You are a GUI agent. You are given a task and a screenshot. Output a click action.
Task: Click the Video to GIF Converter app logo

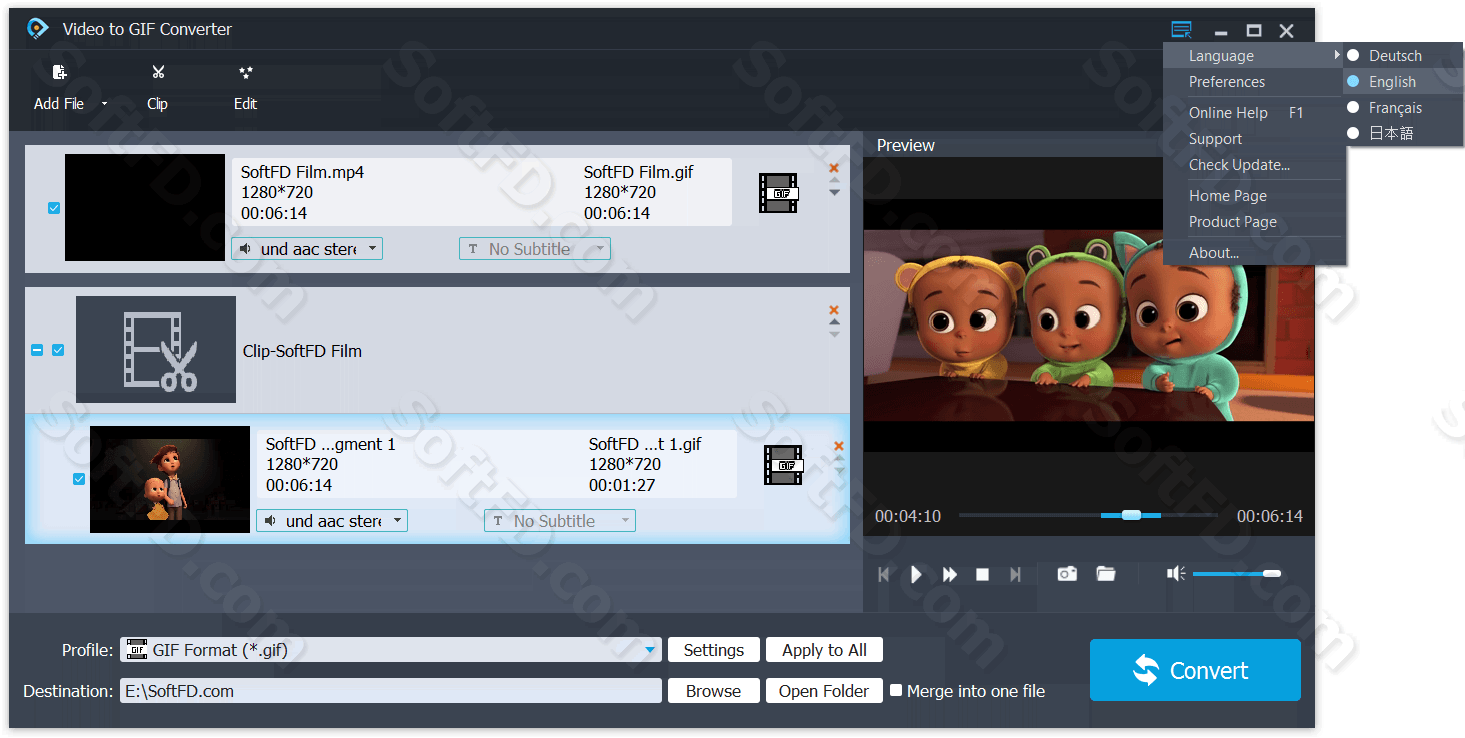(38, 29)
